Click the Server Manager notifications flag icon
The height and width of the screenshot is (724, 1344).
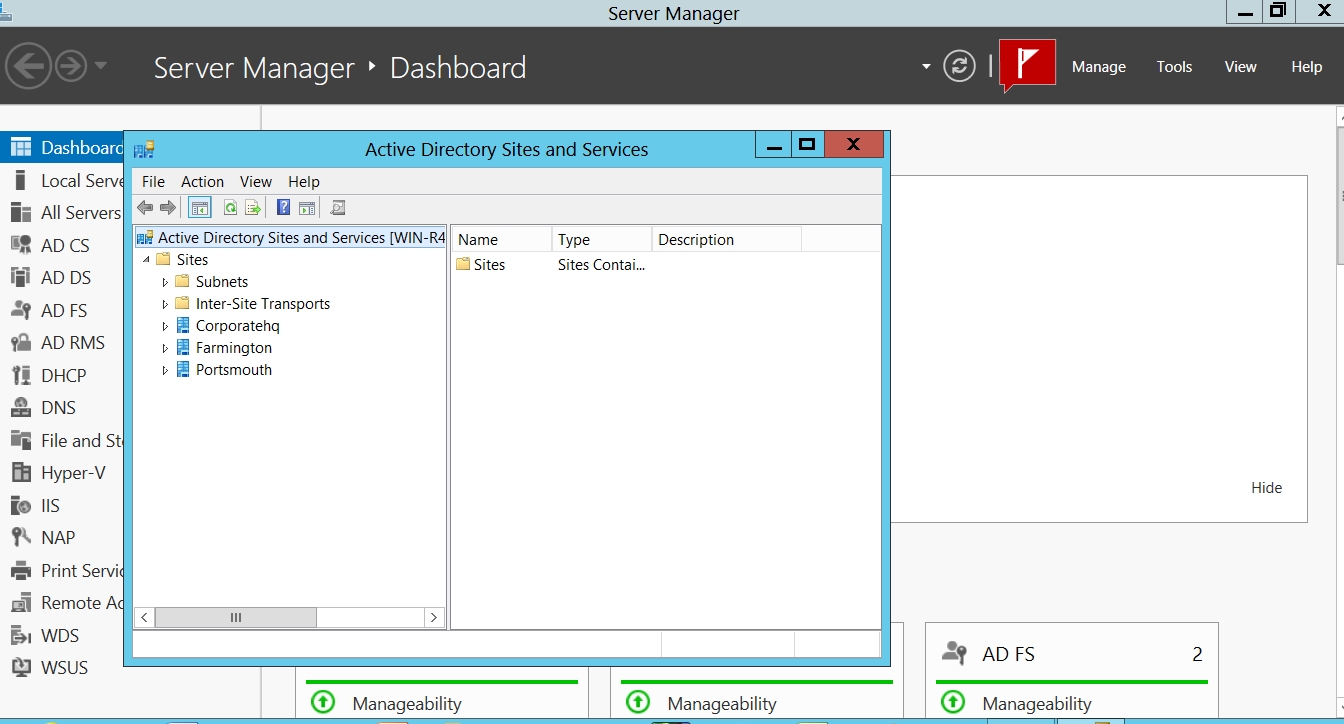[x=1028, y=66]
